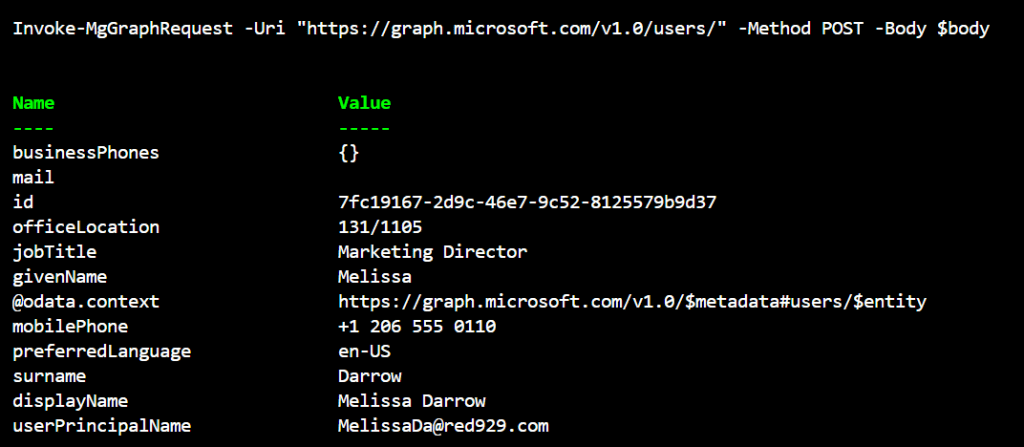The width and height of the screenshot is (1024, 447).
Task: Click the MelissaDa@red929.com user principal name
Action: (443, 426)
